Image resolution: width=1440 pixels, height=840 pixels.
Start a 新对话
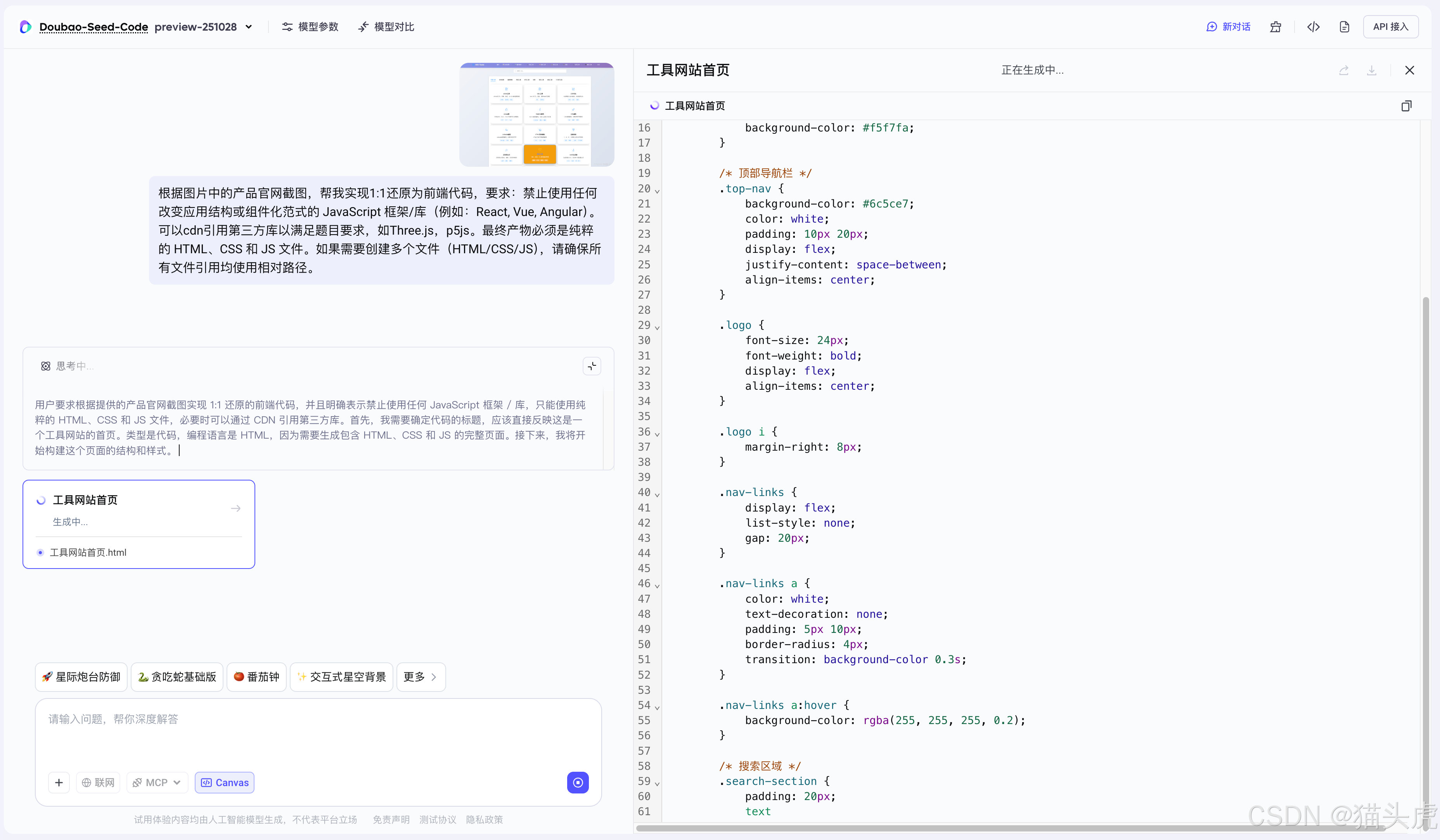pyautogui.click(x=1229, y=27)
